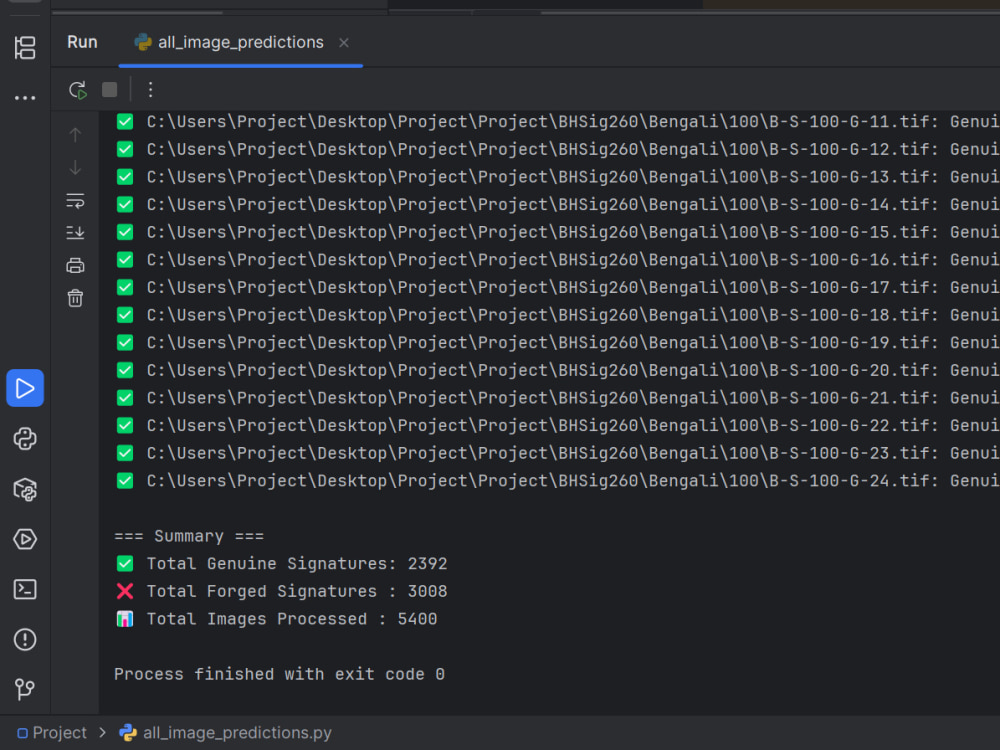
Task: Click the B-S-100-G-13.tif output line
Action: coord(557,177)
